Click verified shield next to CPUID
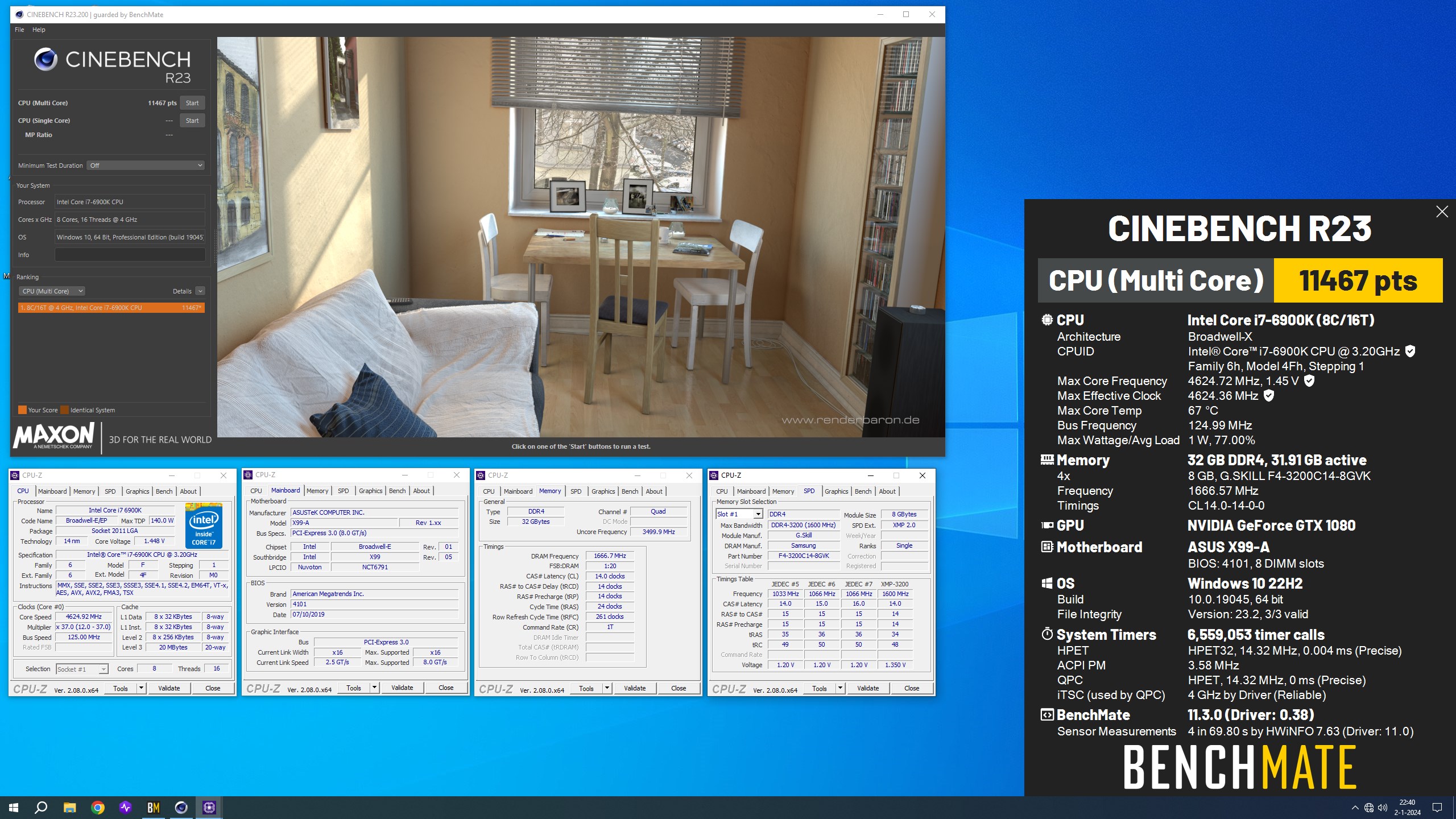The image size is (1456, 819). (x=1410, y=351)
